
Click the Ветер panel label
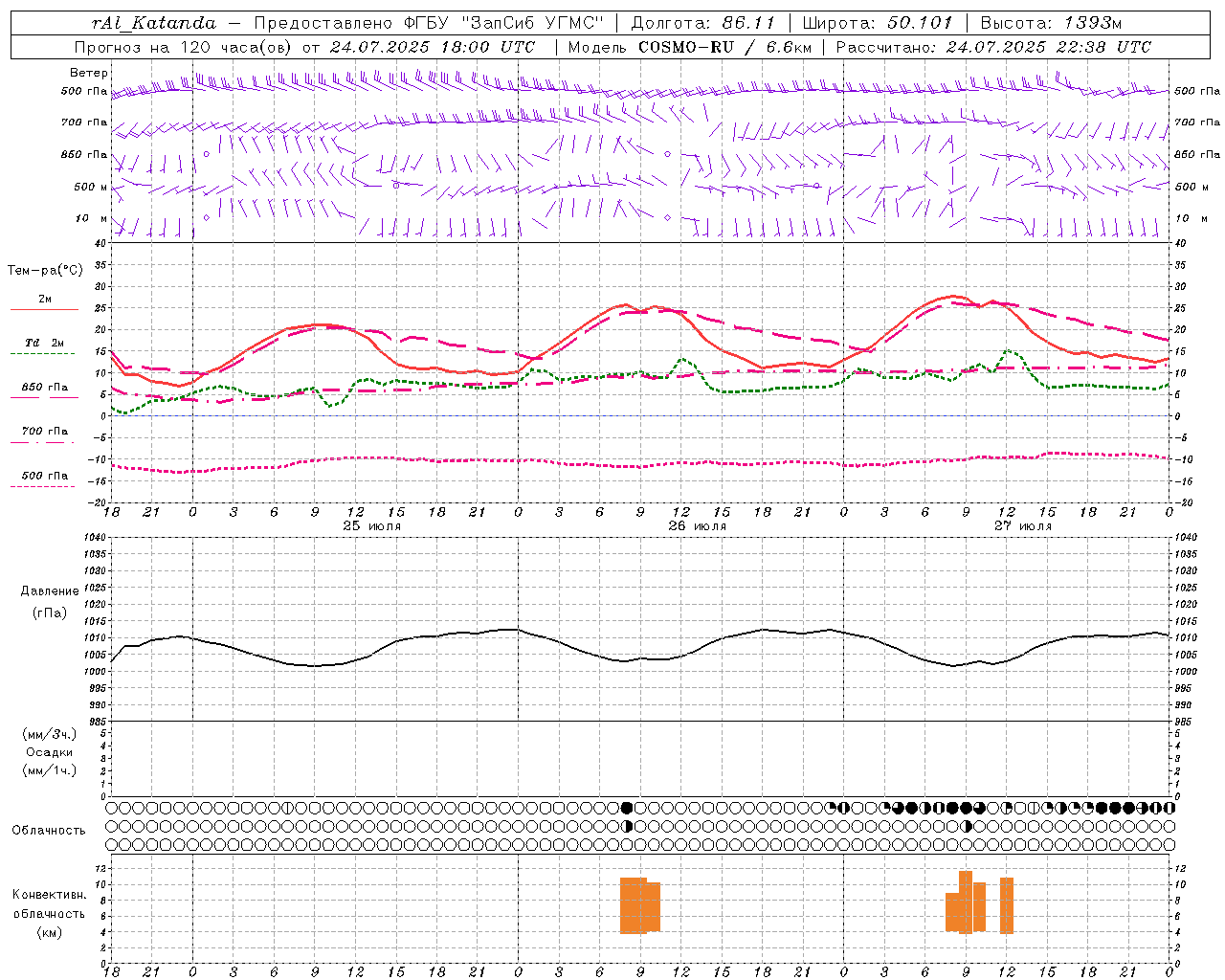click(x=89, y=73)
